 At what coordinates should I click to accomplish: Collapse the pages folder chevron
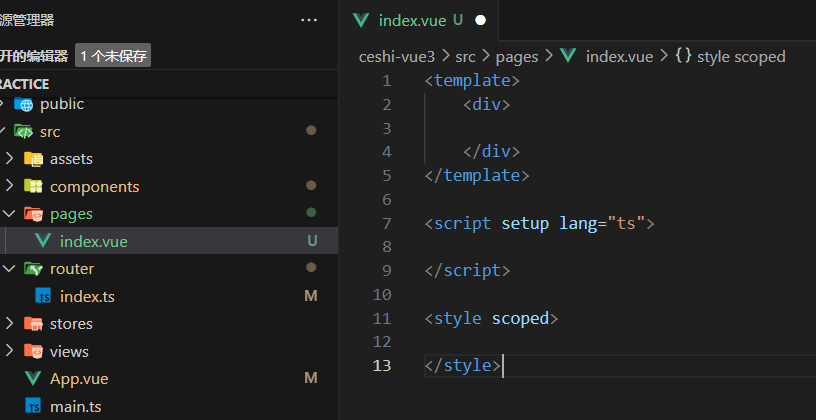pyautogui.click(x=9, y=214)
